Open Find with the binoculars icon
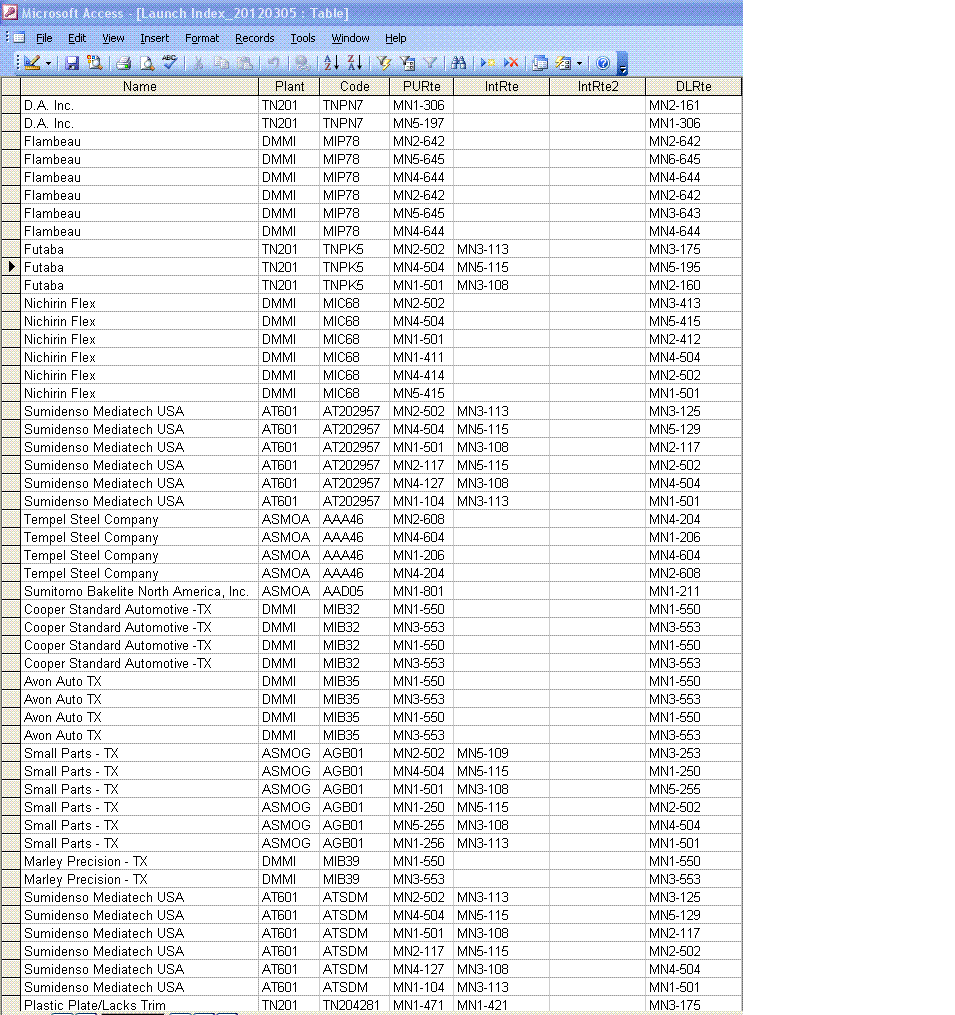The image size is (955, 1015). [458, 63]
